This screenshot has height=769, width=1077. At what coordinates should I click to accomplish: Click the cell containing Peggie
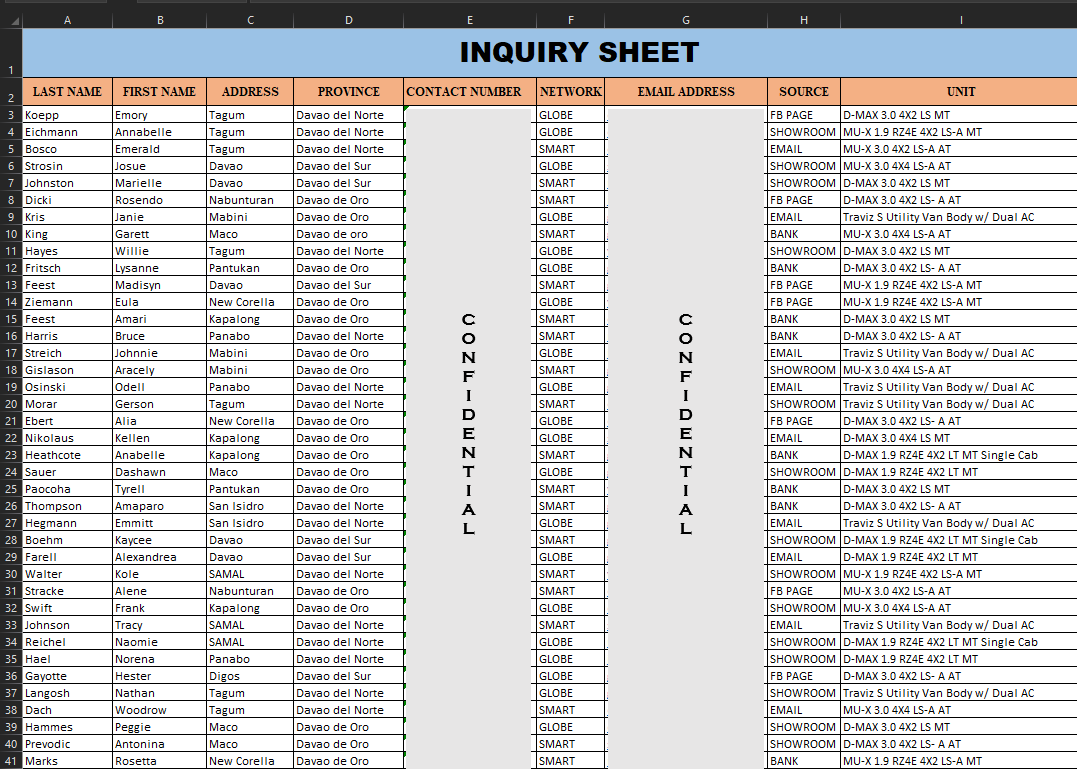[x=159, y=727]
